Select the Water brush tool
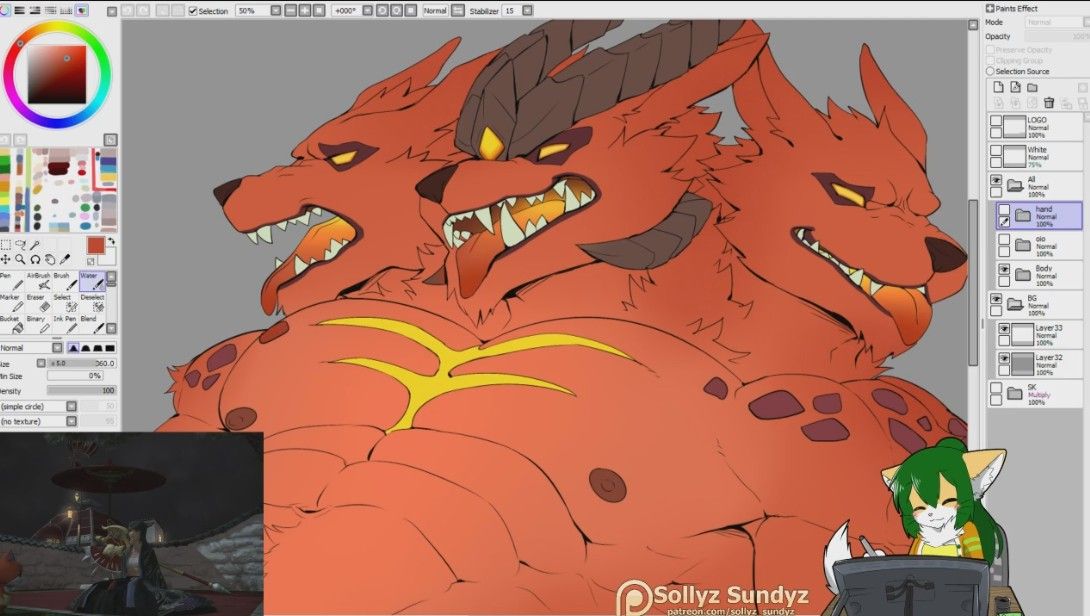 click(x=92, y=281)
